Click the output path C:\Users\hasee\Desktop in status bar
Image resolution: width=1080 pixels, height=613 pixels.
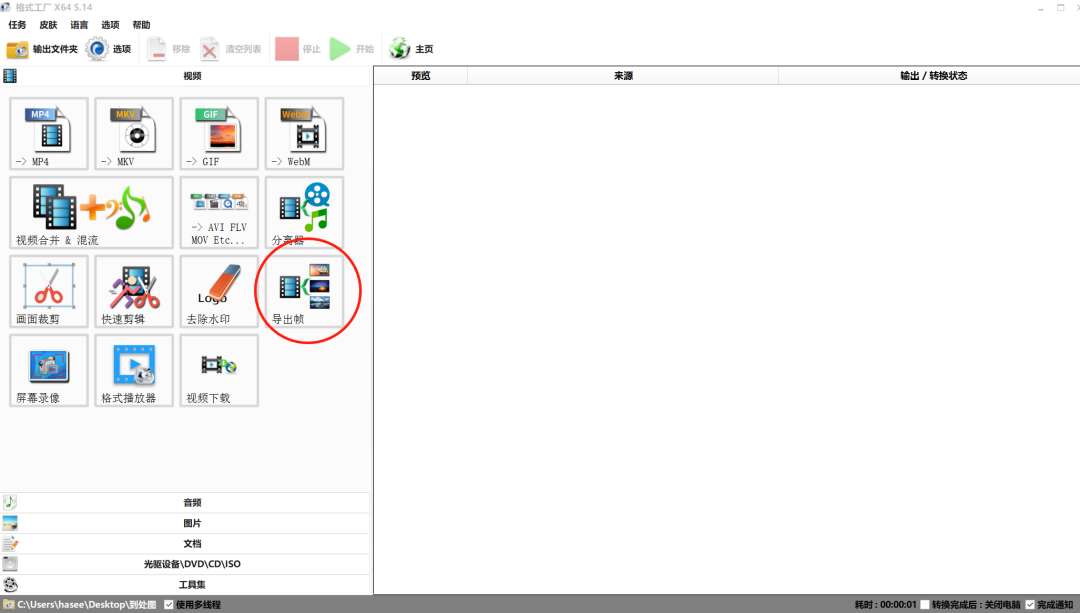87,605
